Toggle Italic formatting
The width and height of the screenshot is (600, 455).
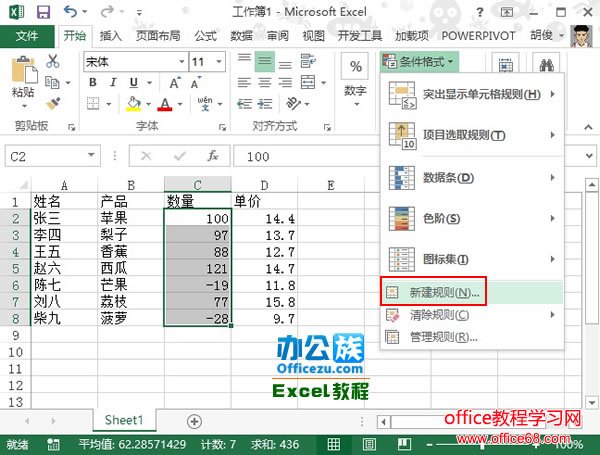(113, 83)
